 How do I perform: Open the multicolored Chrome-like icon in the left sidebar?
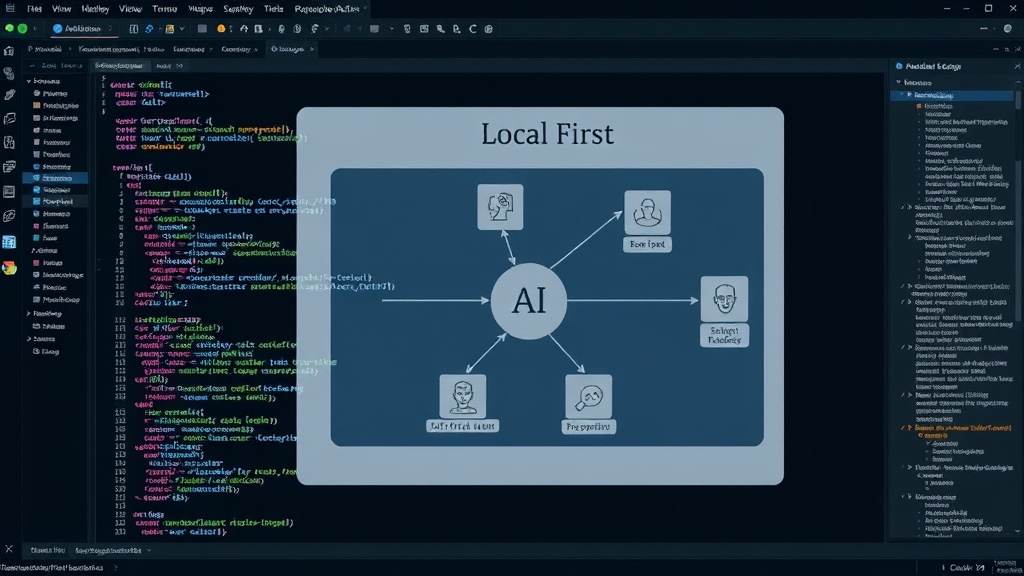click(9, 268)
